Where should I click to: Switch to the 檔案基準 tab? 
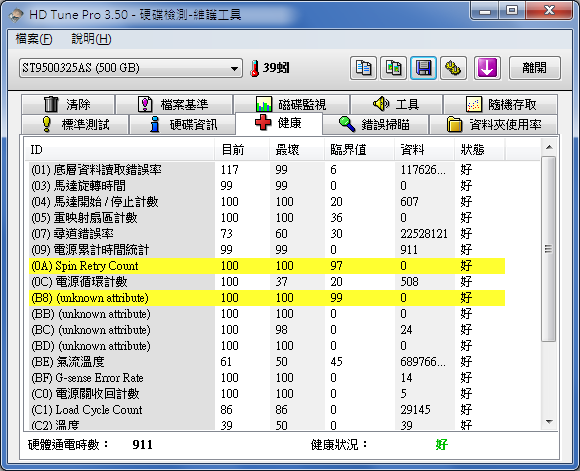174,104
